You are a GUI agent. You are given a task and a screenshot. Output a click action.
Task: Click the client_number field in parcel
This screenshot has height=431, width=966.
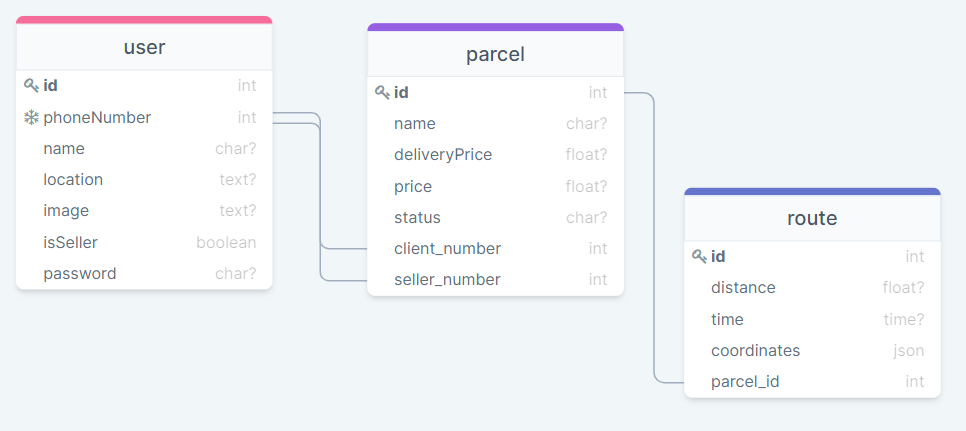495,249
